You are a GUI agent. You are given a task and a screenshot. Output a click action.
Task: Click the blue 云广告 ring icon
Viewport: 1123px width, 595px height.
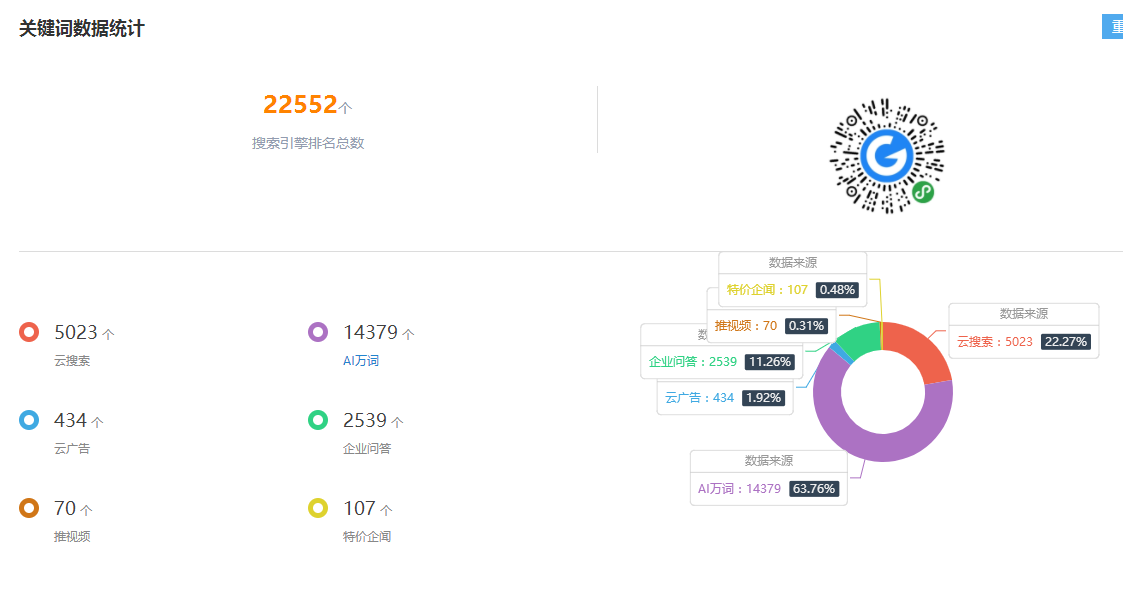(29, 420)
